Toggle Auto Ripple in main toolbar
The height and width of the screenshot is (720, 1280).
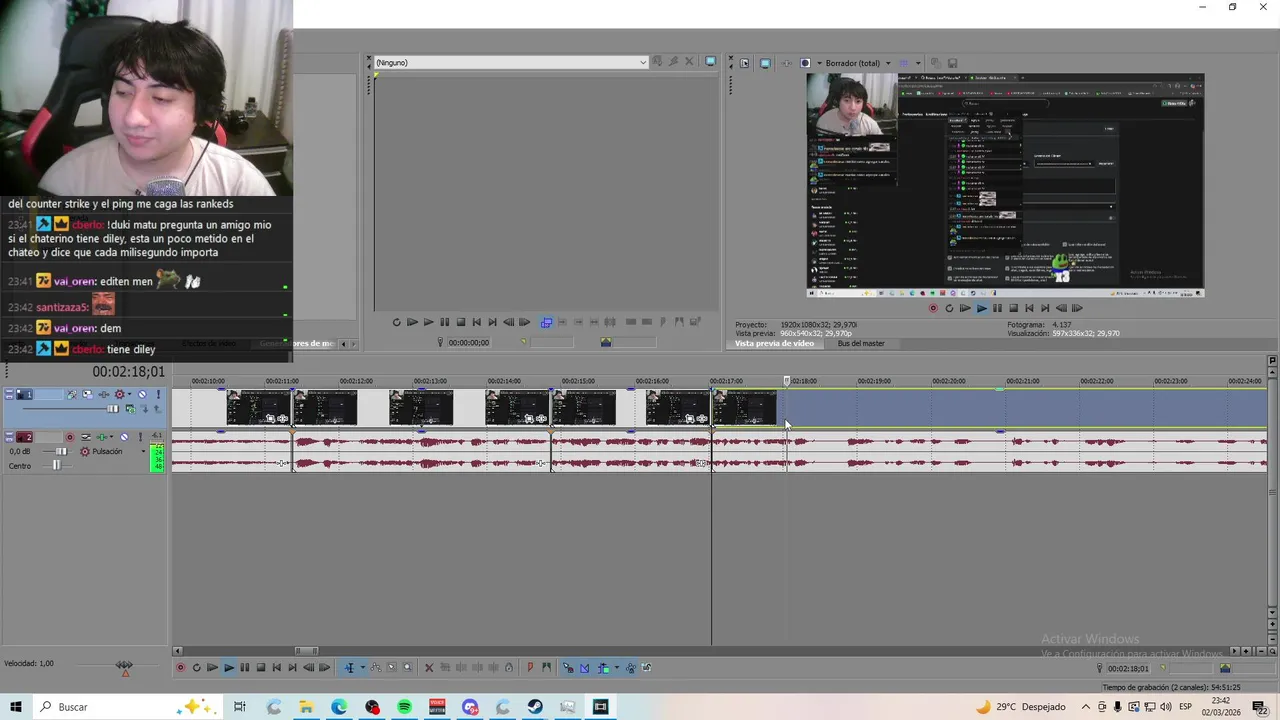click(x=604, y=667)
